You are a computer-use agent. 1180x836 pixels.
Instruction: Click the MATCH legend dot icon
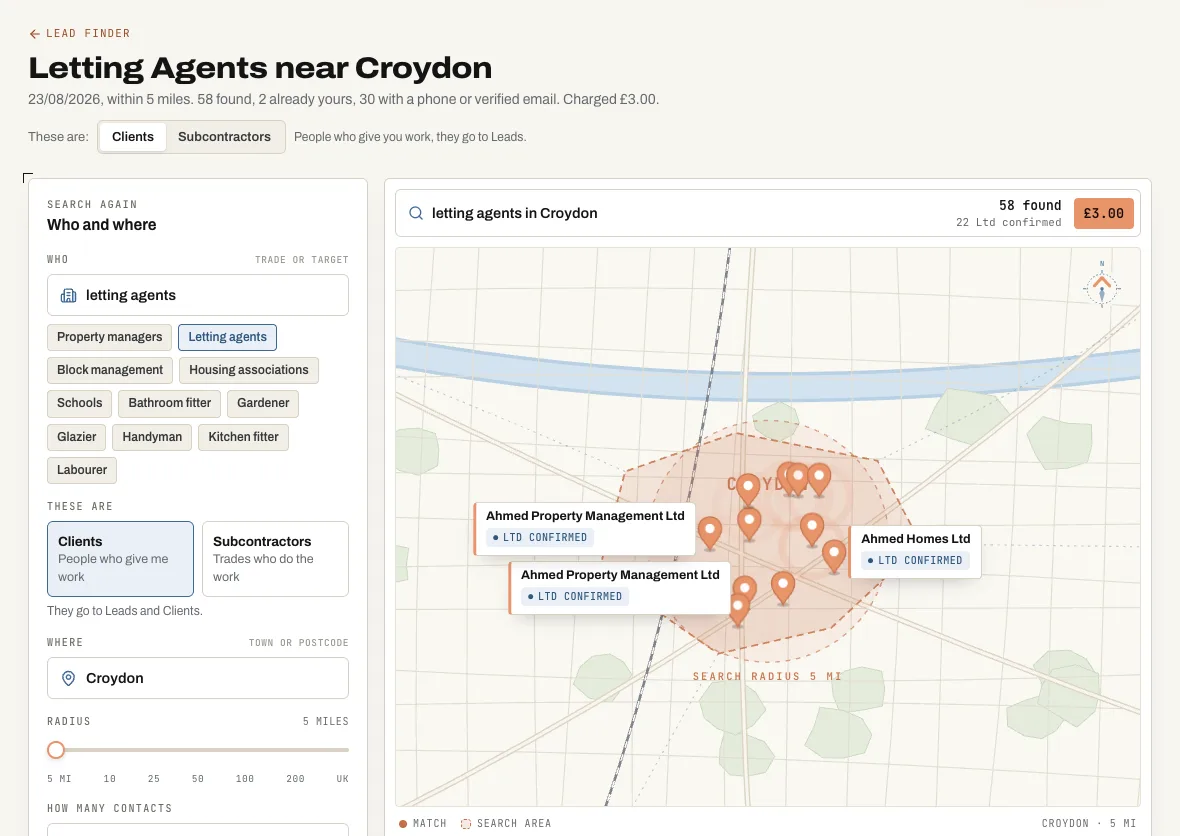[x=403, y=824]
